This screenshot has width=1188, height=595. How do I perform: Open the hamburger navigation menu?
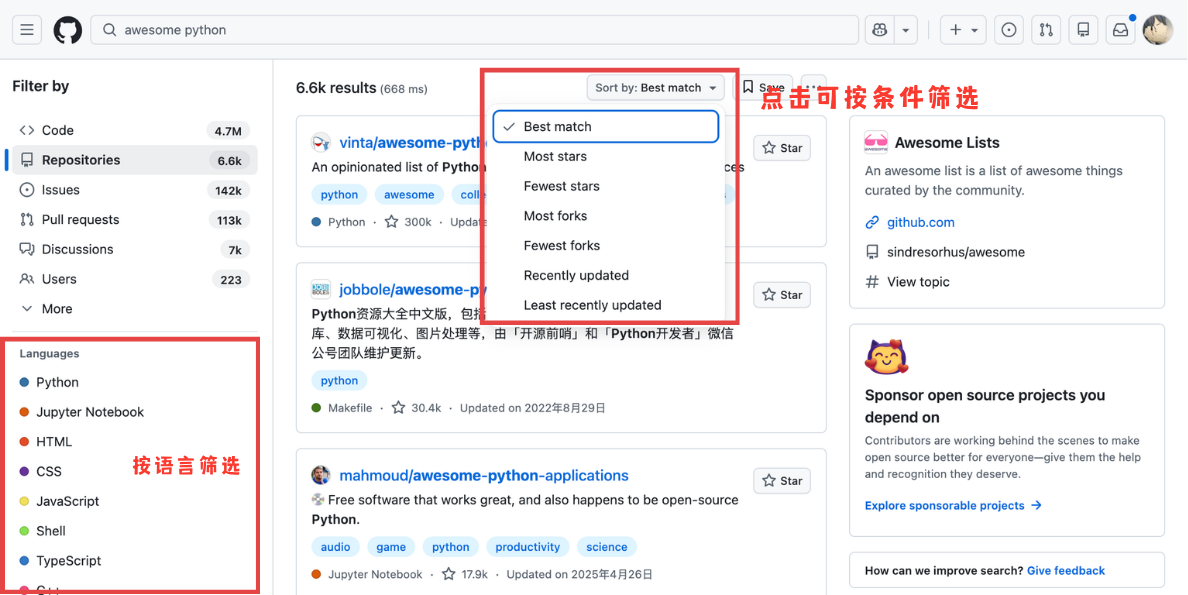click(27, 30)
